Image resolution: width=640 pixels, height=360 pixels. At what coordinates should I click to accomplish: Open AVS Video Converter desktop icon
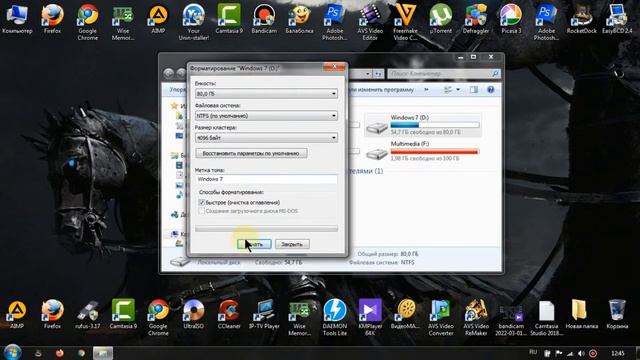[x=440, y=318]
